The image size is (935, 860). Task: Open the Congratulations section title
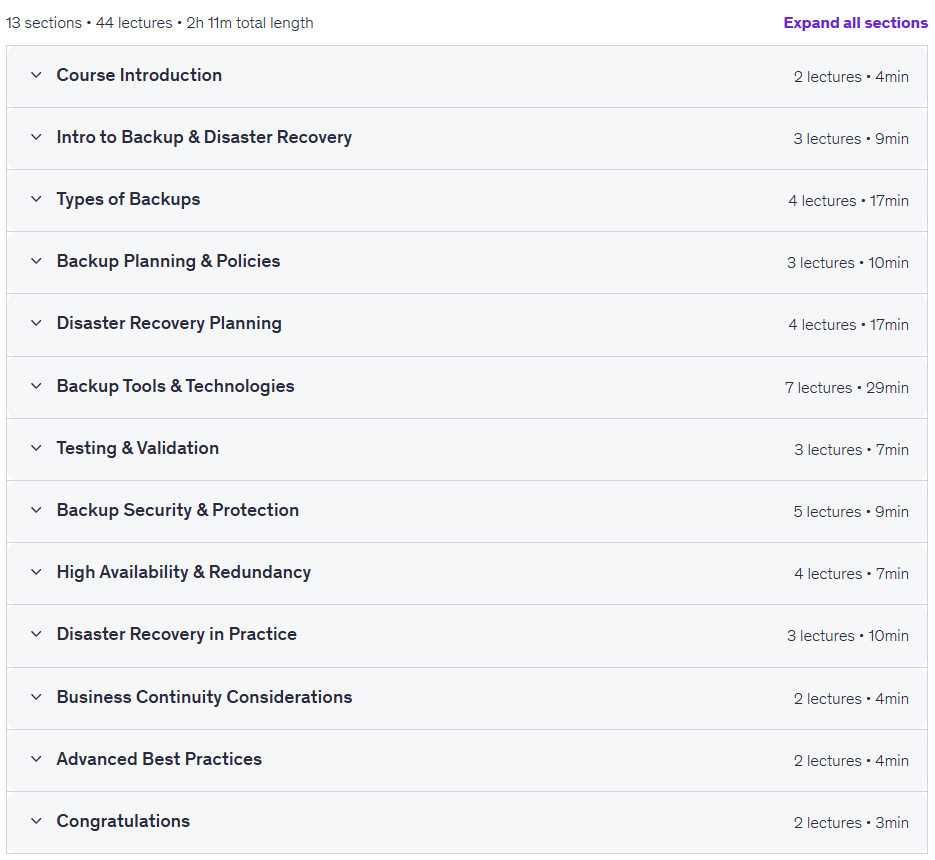[x=123, y=821]
